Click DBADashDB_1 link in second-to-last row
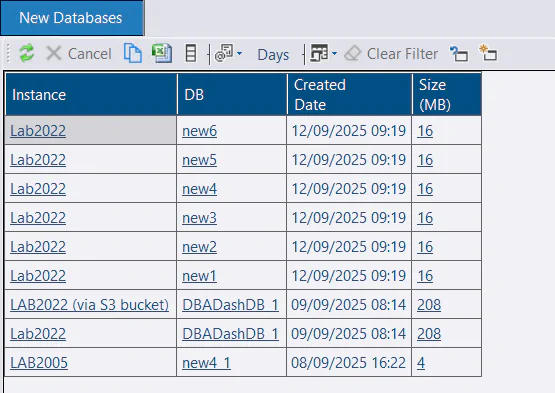Viewport: 555px width, 393px height. tap(230, 334)
